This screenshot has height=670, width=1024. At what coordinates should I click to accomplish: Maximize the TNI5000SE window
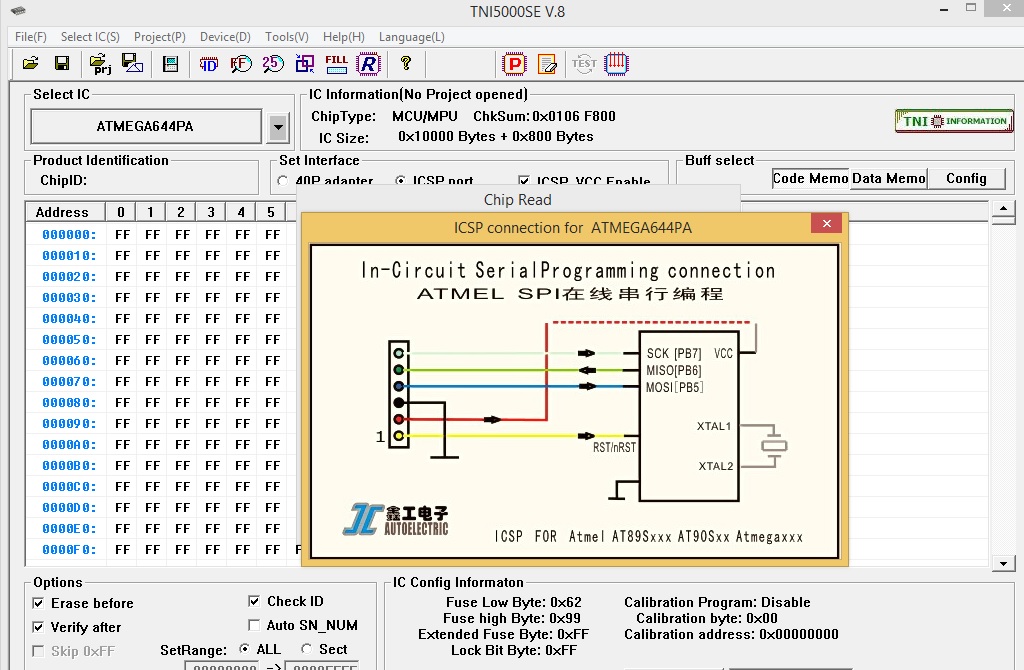[971, 8]
